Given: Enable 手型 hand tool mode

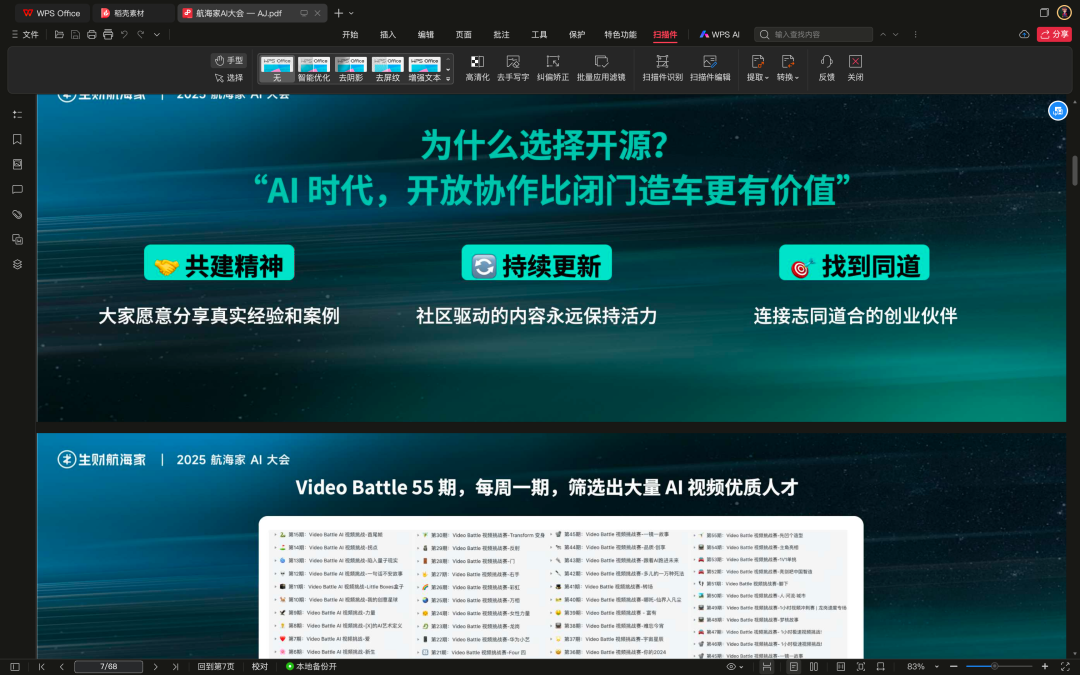Looking at the screenshot, I should click(229, 61).
